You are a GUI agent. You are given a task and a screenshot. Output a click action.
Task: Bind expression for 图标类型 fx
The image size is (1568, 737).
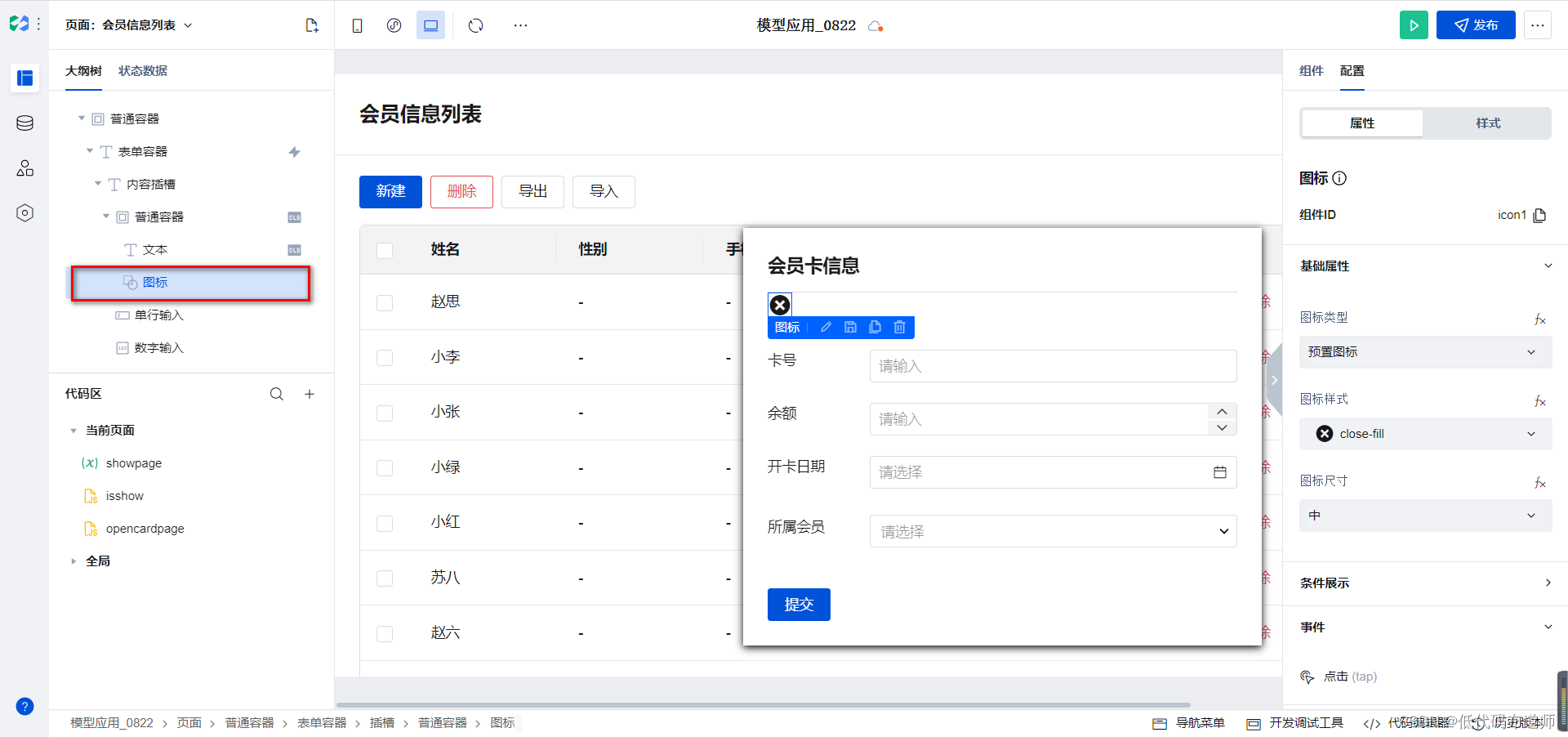(1540, 319)
